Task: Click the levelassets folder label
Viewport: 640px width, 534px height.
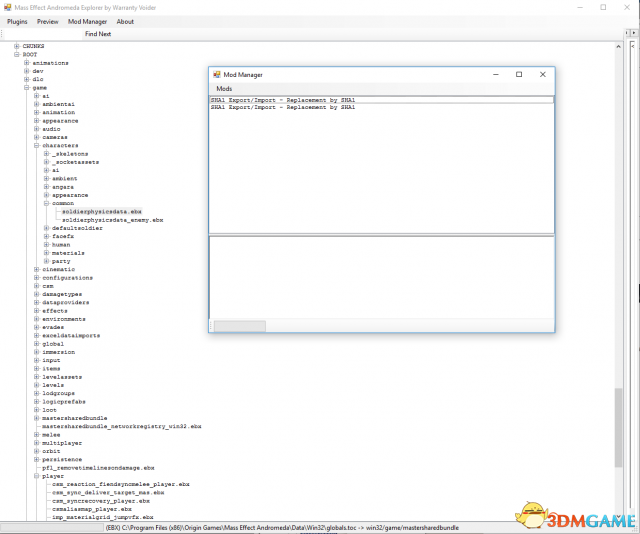Action: [62, 377]
